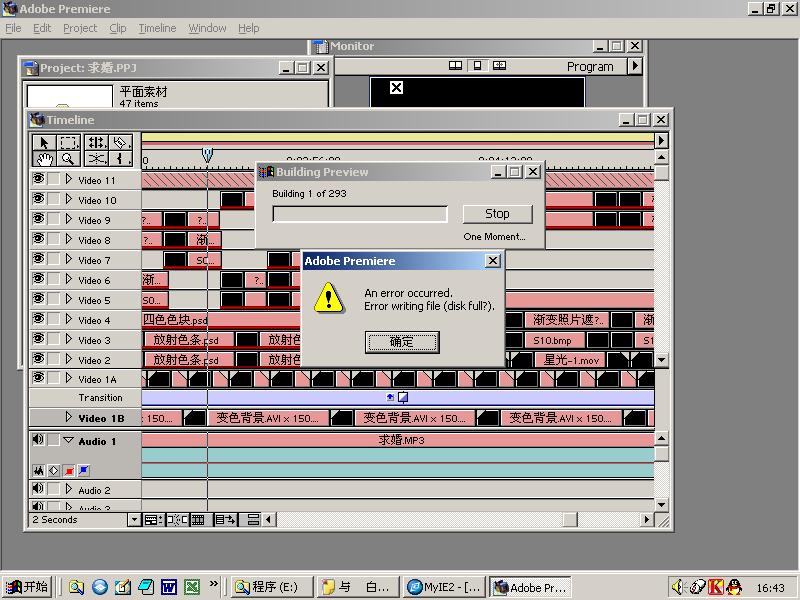Select the In Point tool
This screenshot has height=600, width=800.
pyautogui.click(x=120, y=159)
